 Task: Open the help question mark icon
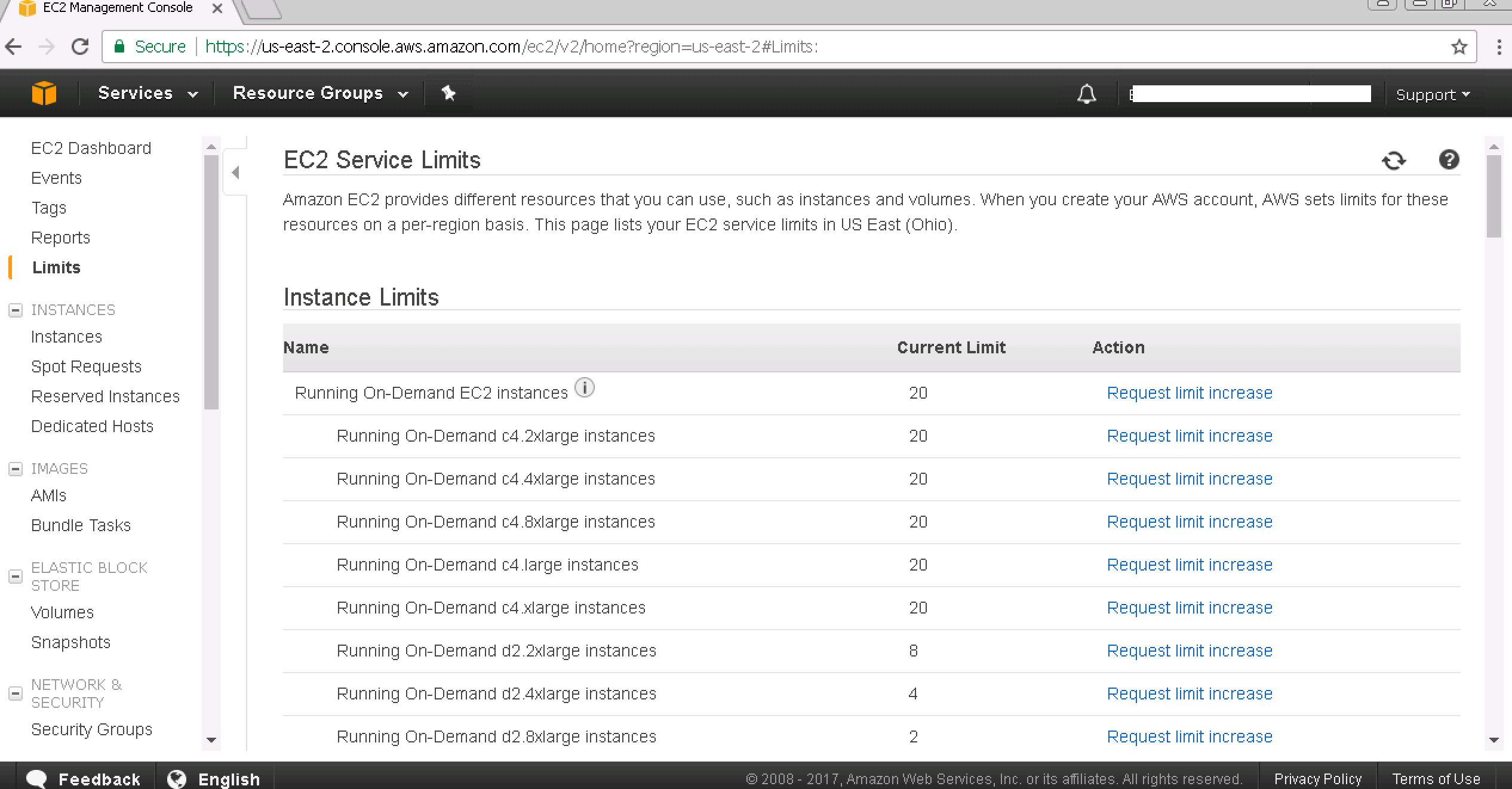tap(1449, 160)
